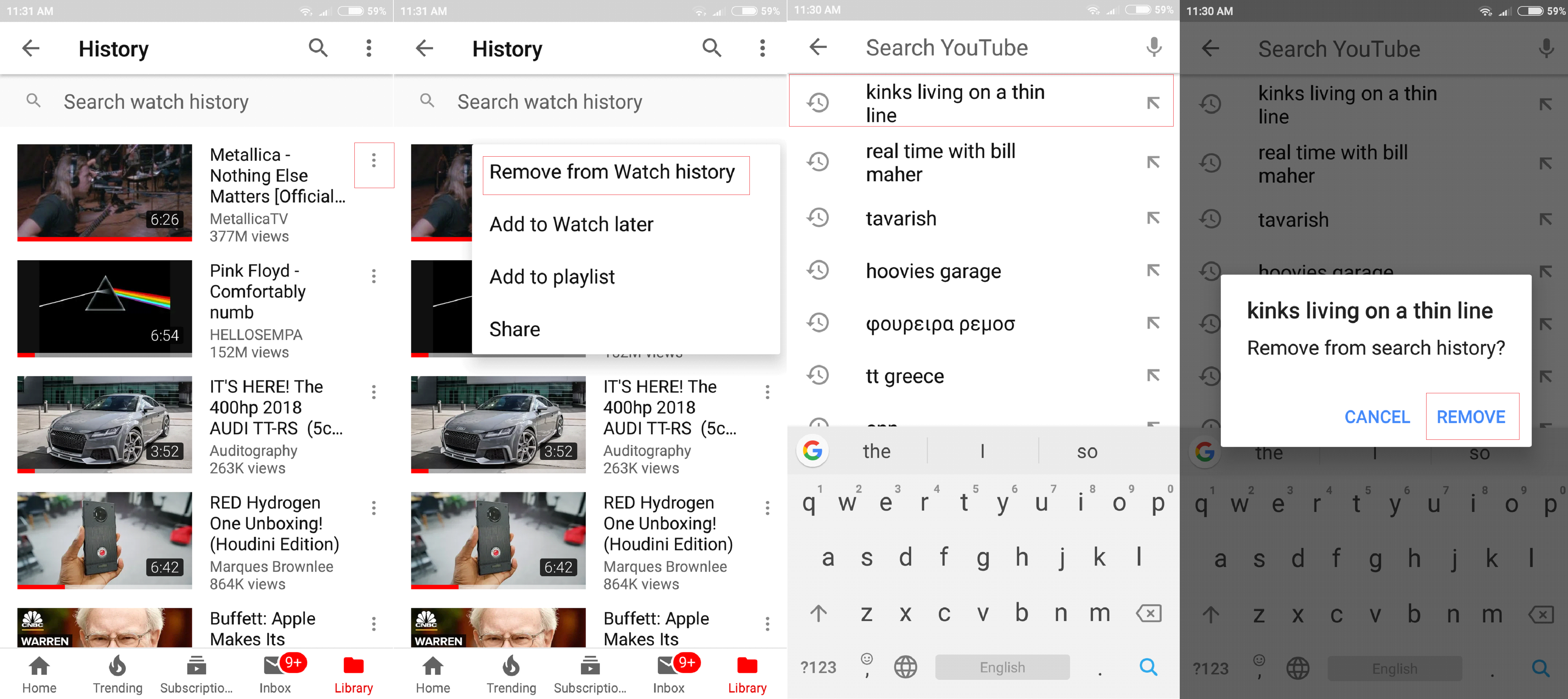
Task: Open Audi TT-RS thumbnail in first screen
Action: point(105,424)
